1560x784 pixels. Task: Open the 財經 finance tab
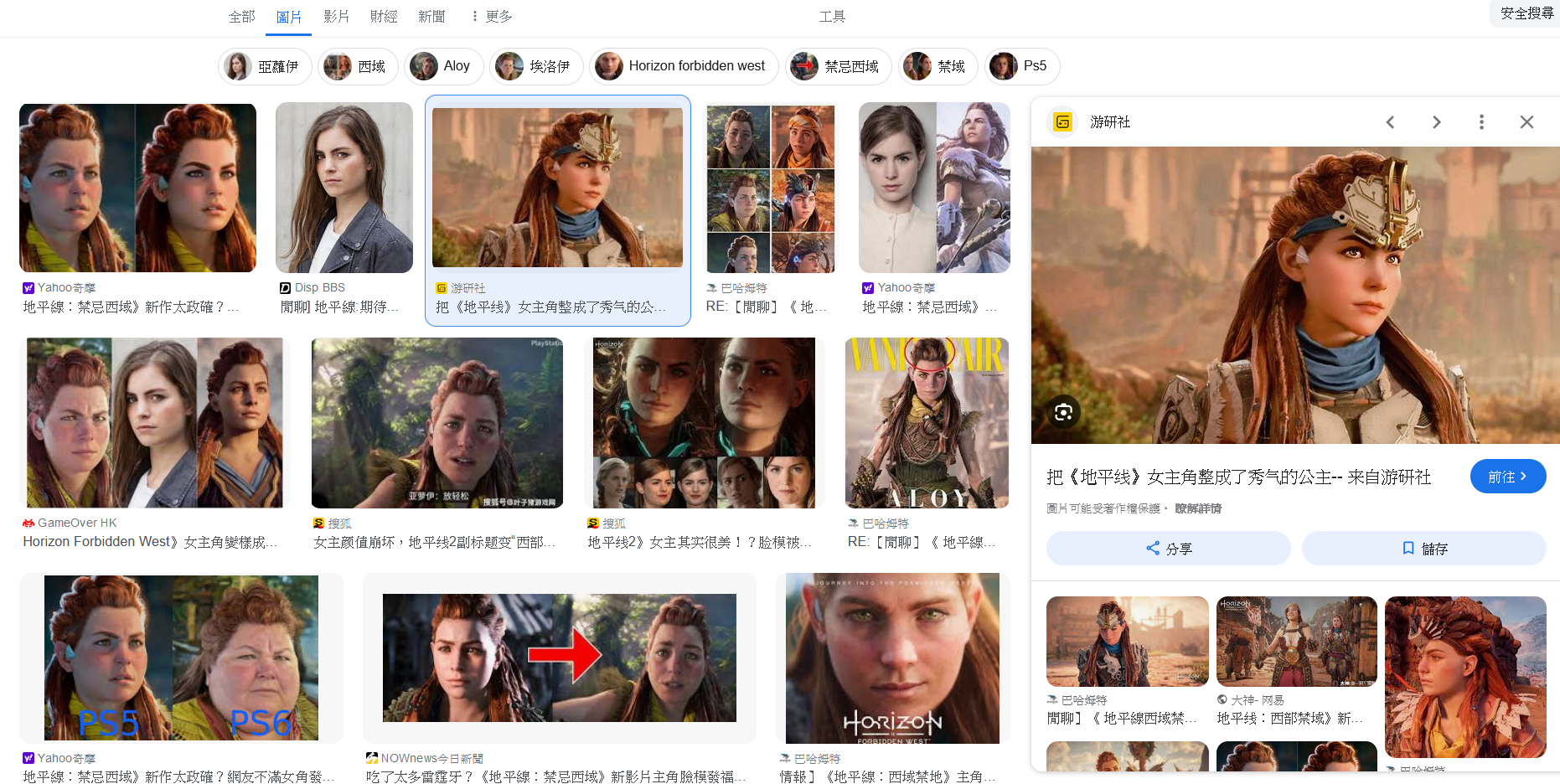pos(384,17)
